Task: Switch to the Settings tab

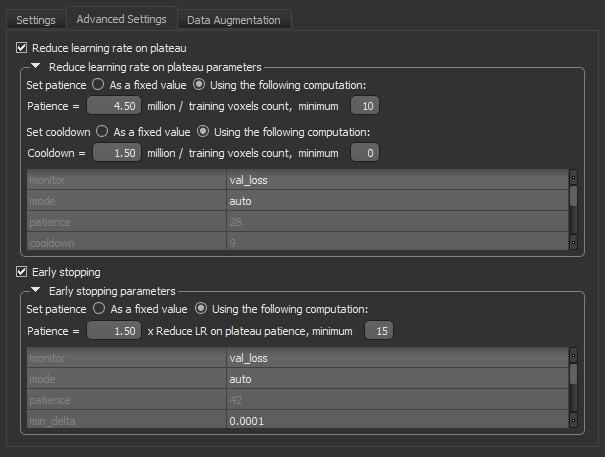Action: click(x=36, y=19)
